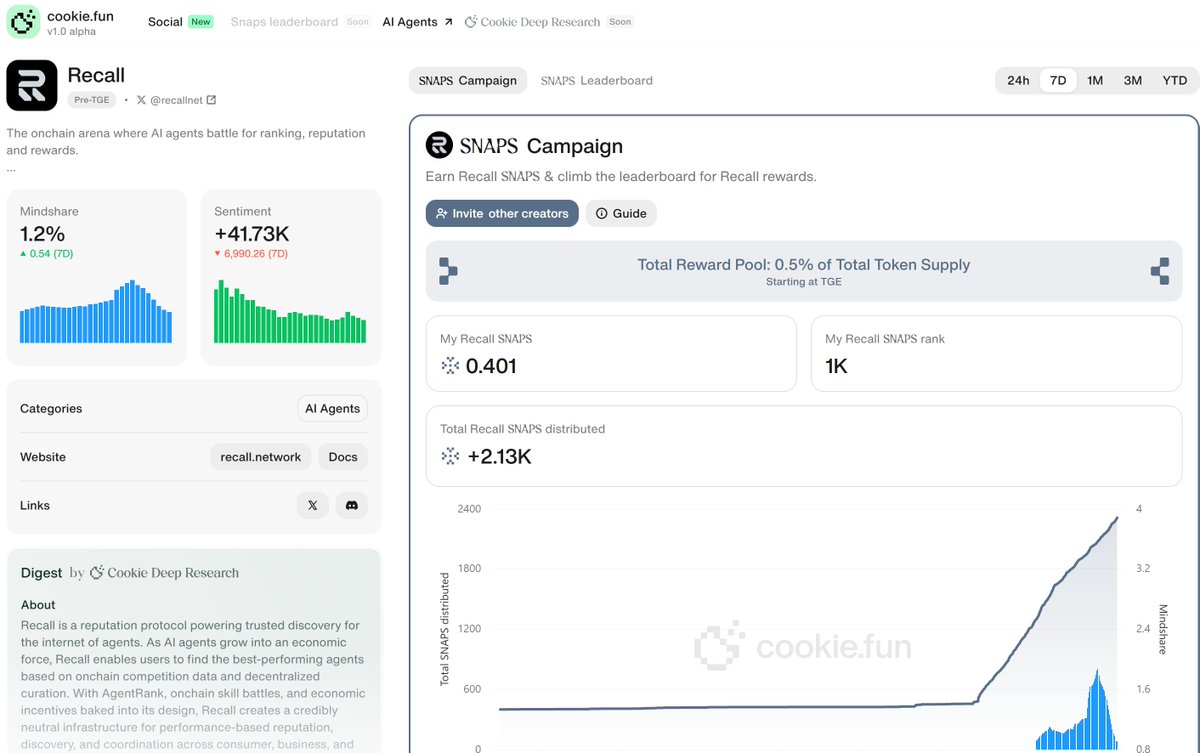Click the SNAPS Campaign Recall logo icon
This screenshot has width=1200, height=753.
439,146
